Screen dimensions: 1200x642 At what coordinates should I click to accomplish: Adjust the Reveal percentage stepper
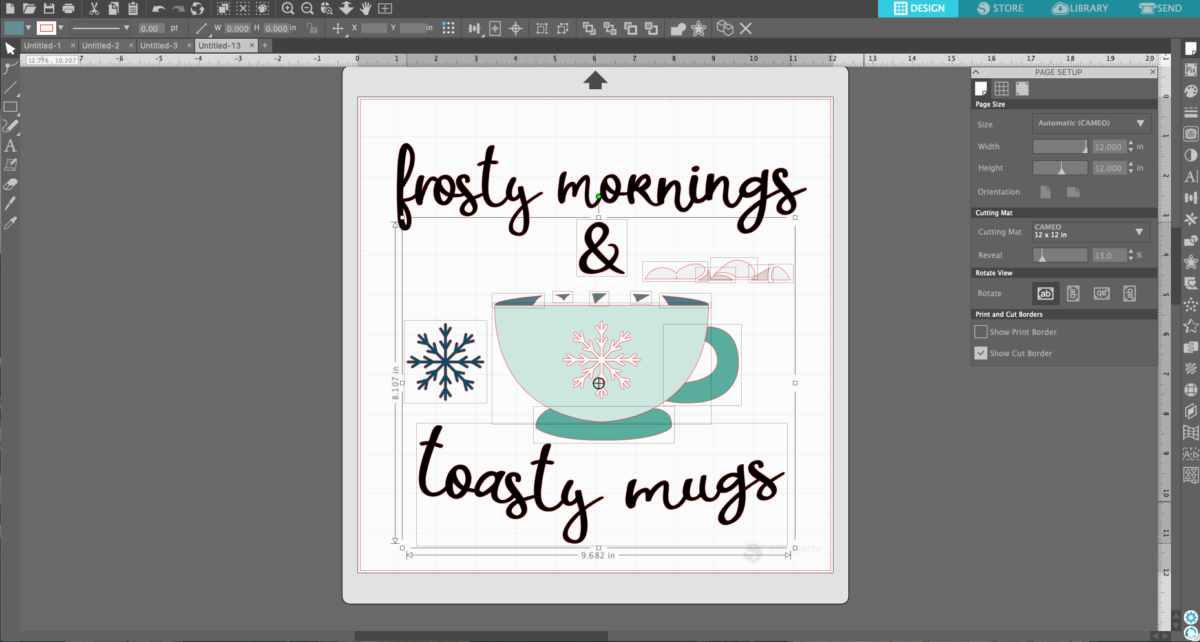pyautogui.click(x=1131, y=255)
